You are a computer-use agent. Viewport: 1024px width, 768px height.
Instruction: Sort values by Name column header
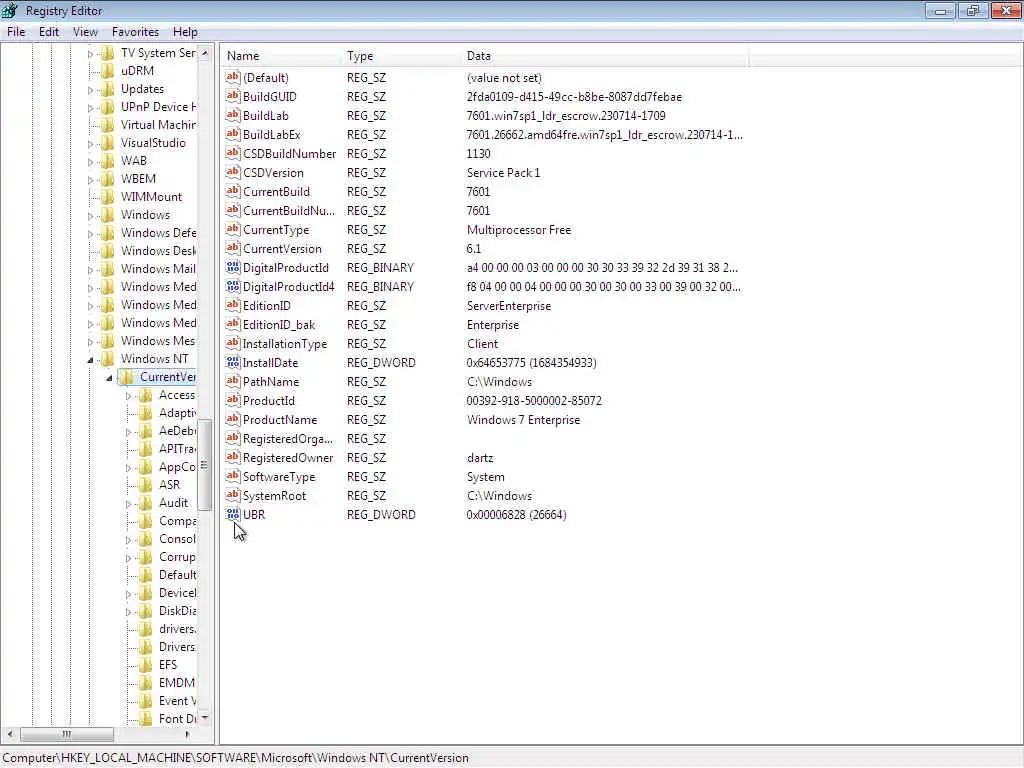click(281, 56)
